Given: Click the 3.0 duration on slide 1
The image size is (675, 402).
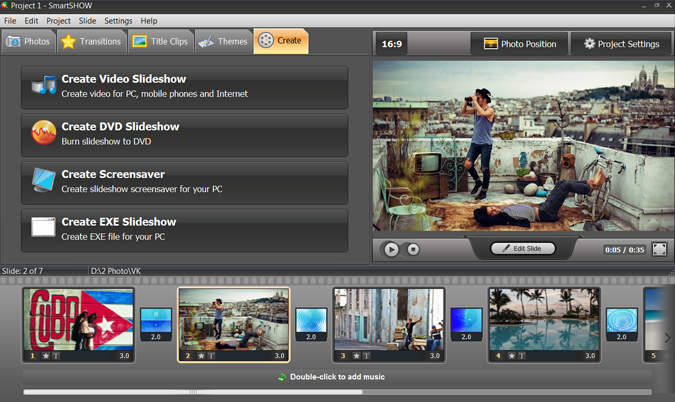Looking at the screenshot, I should (x=124, y=356).
